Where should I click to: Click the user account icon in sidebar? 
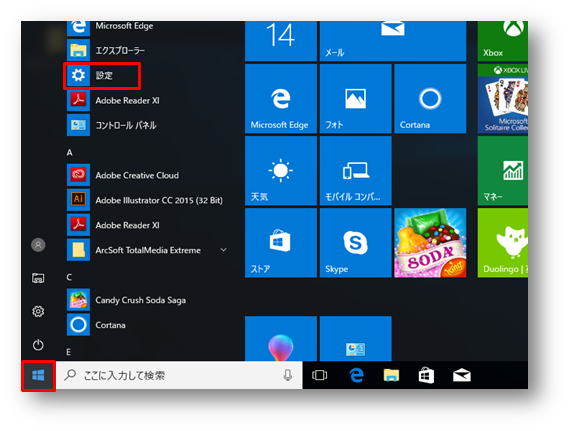38,245
